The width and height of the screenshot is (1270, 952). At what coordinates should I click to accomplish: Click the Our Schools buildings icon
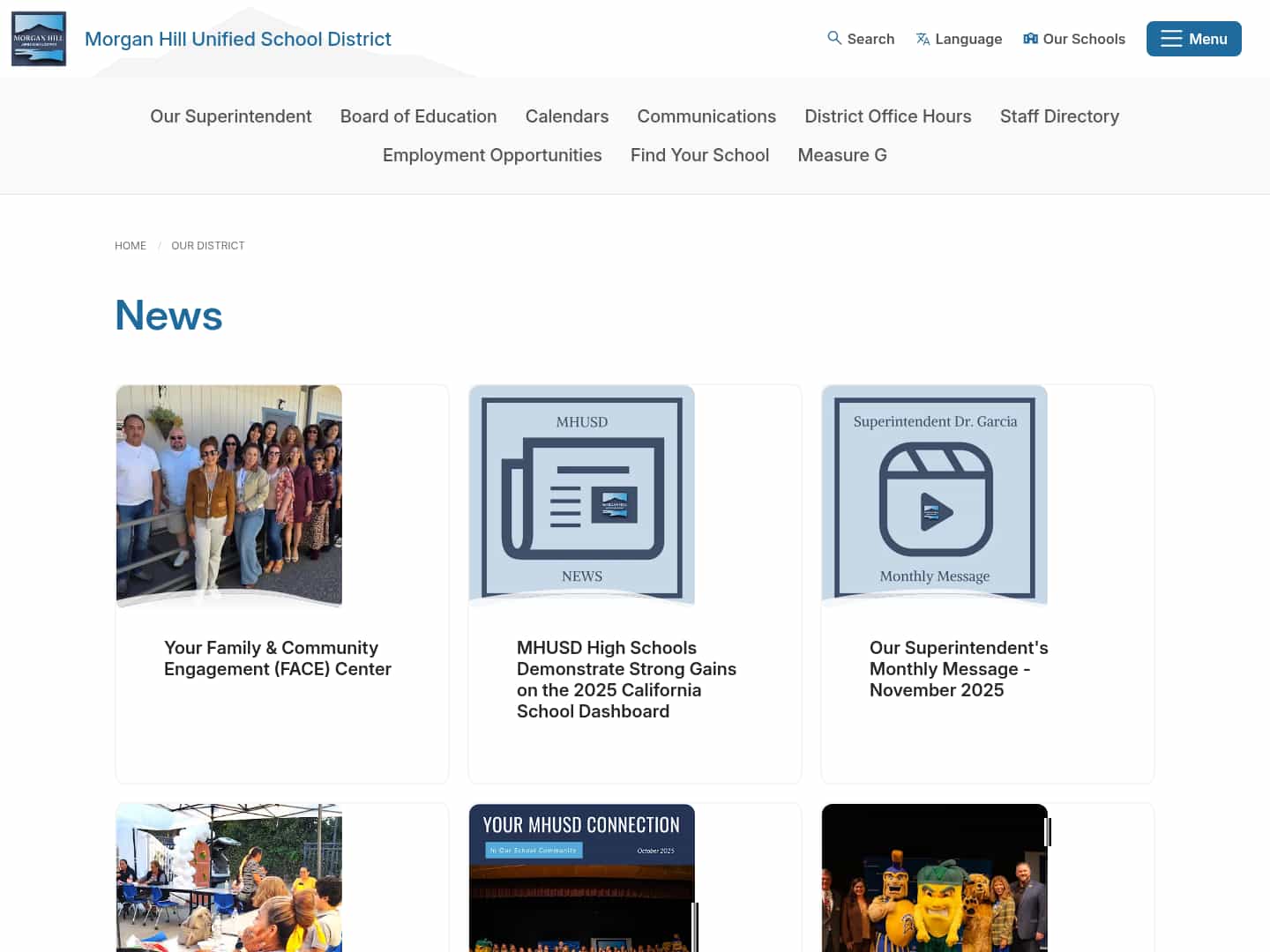click(1030, 39)
